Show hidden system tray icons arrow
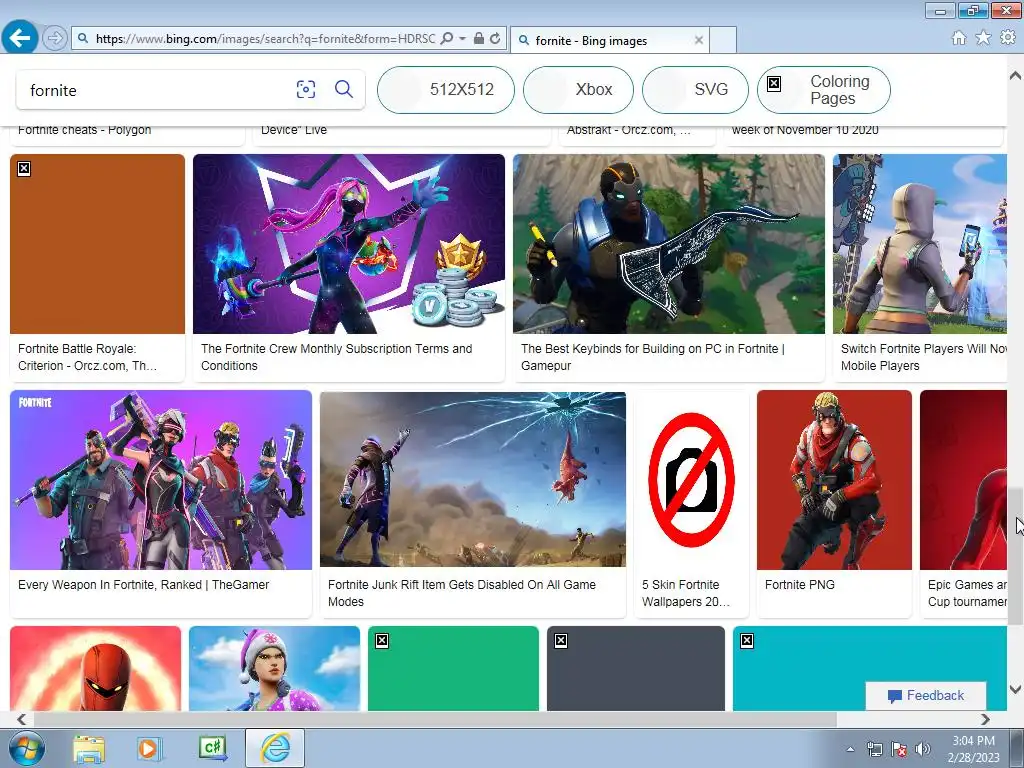The height and width of the screenshot is (768, 1024). pos(850,749)
